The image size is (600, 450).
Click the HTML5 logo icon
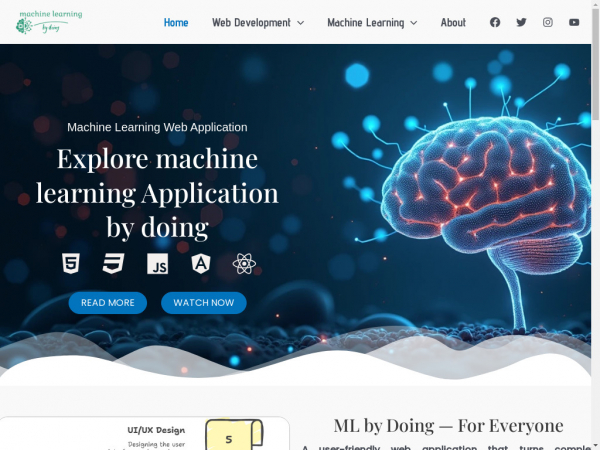click(70, 264)
